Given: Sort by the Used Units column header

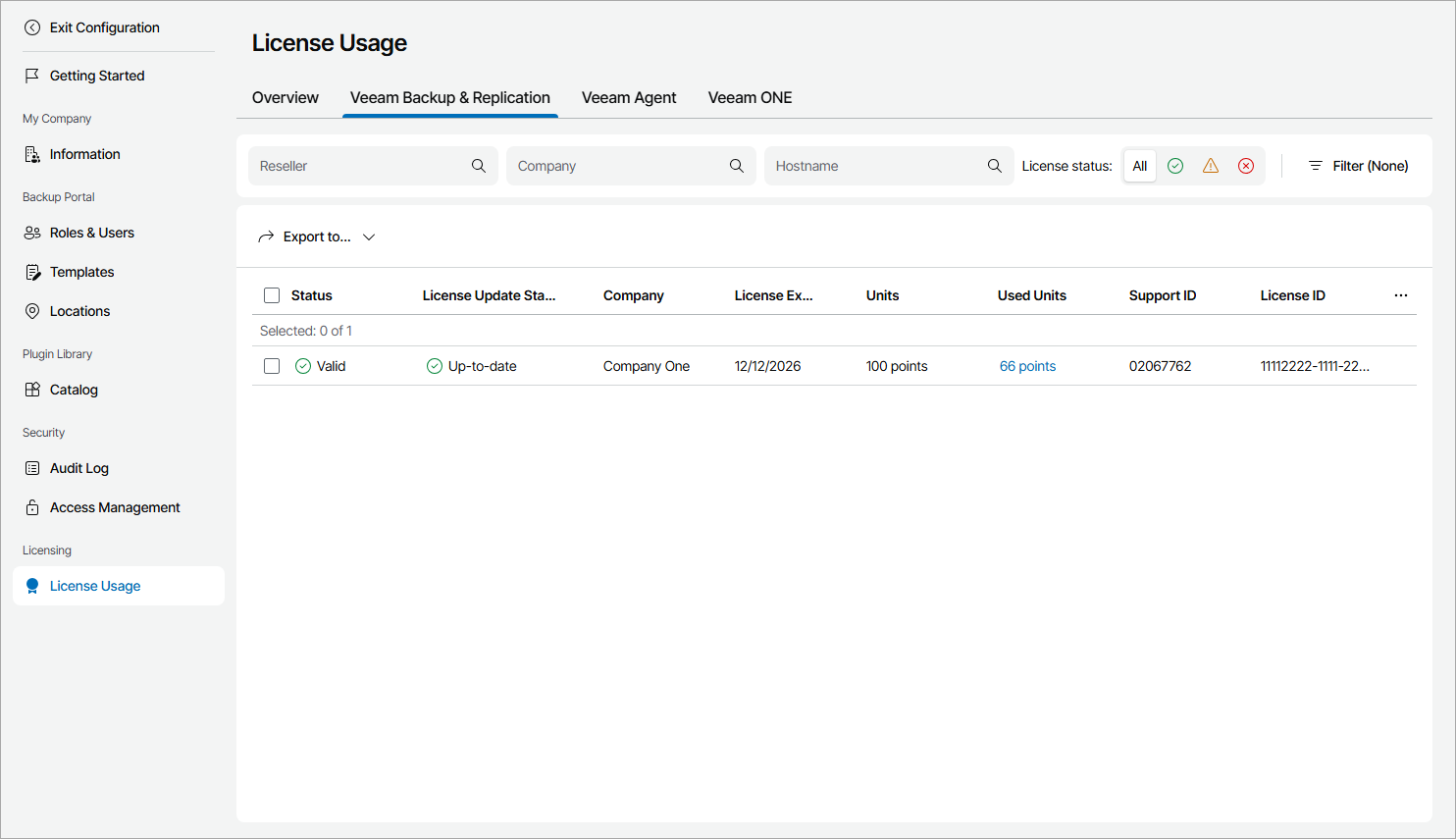Looking at the screenshot, I should pyautogui.click(x=1032, y=295).
